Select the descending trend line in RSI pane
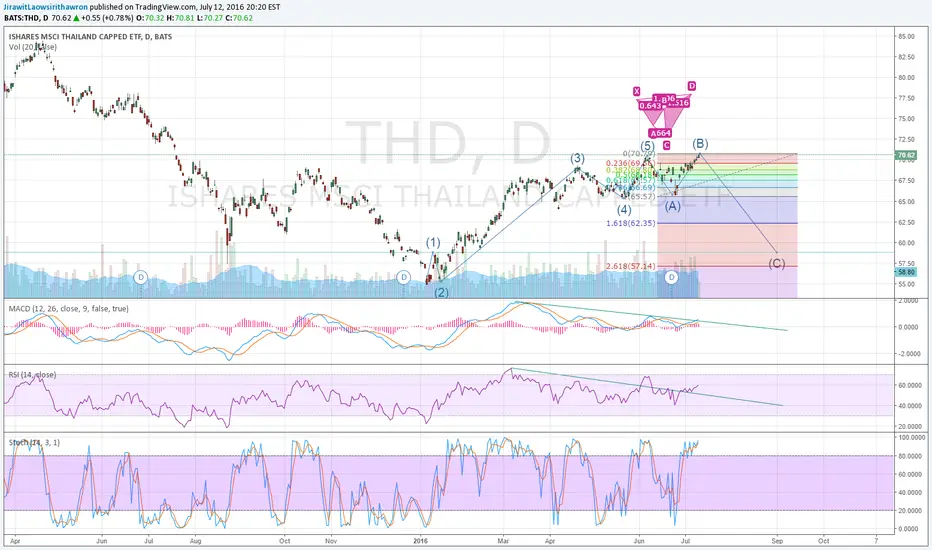The height and width of the screenshot is (550, 932). 647,387
